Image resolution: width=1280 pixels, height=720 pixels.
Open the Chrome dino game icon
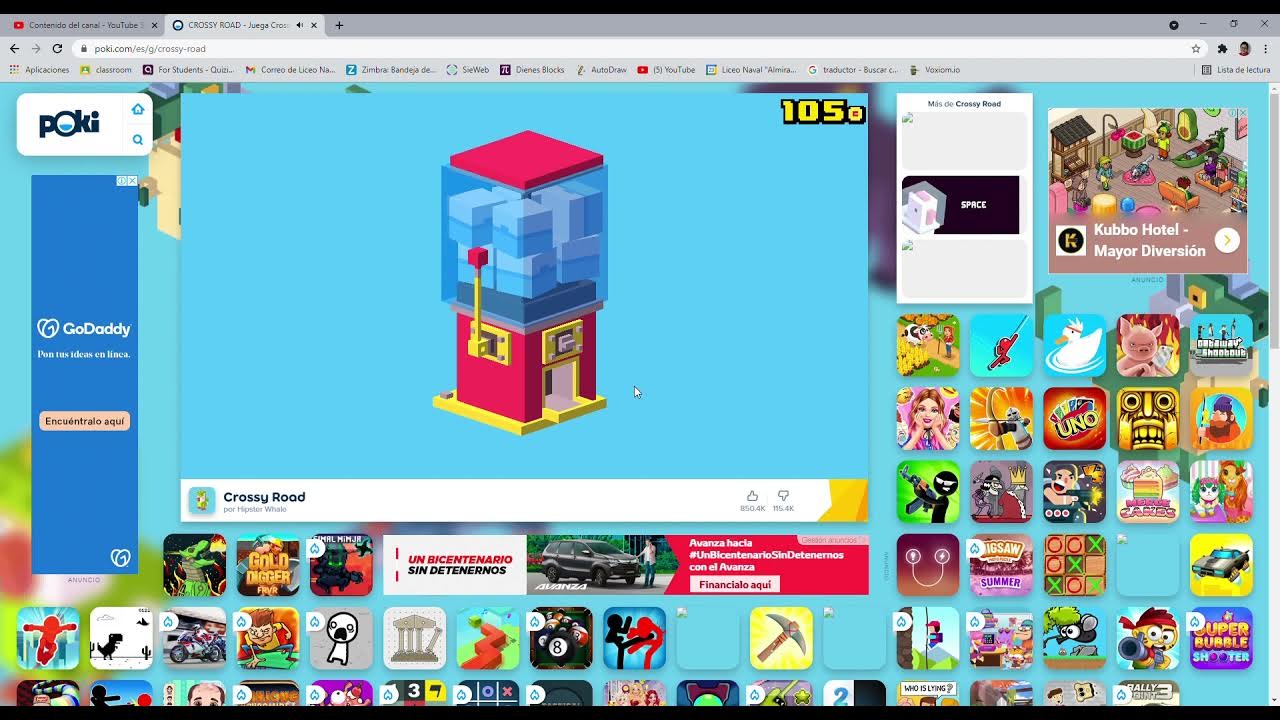pos(121,638)
